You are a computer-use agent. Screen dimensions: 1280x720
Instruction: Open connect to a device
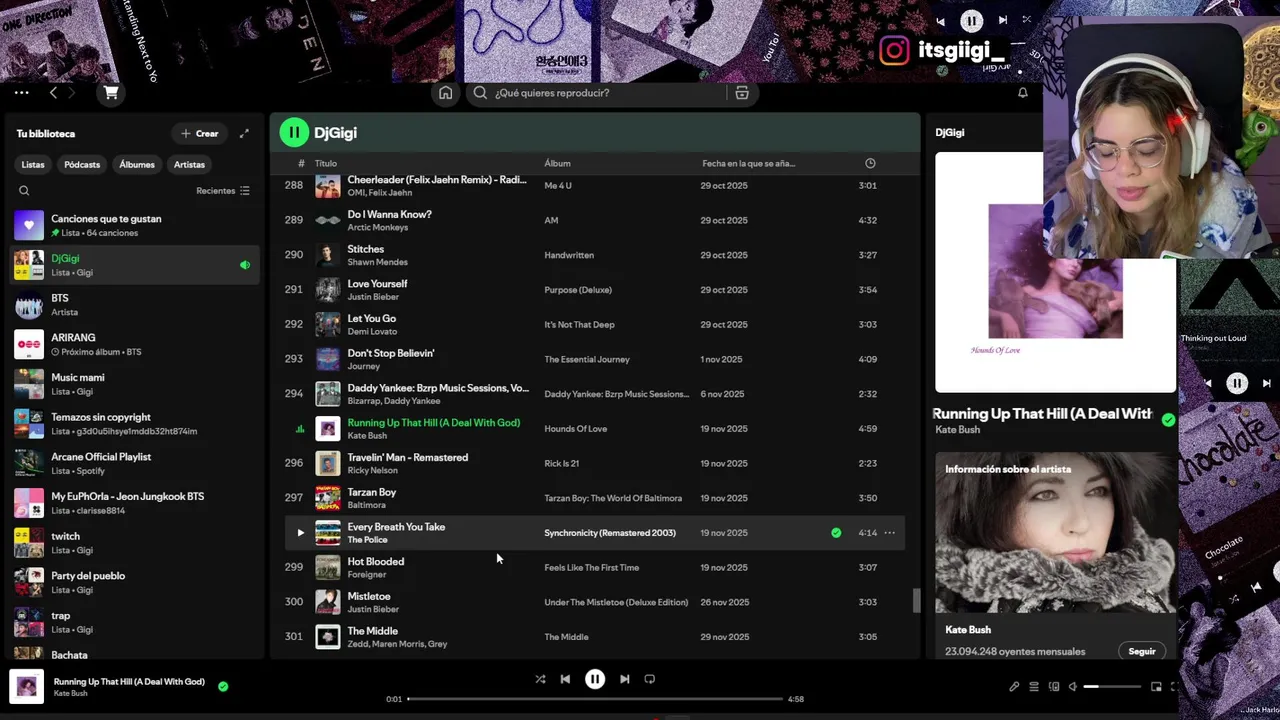click(1054, 687)
